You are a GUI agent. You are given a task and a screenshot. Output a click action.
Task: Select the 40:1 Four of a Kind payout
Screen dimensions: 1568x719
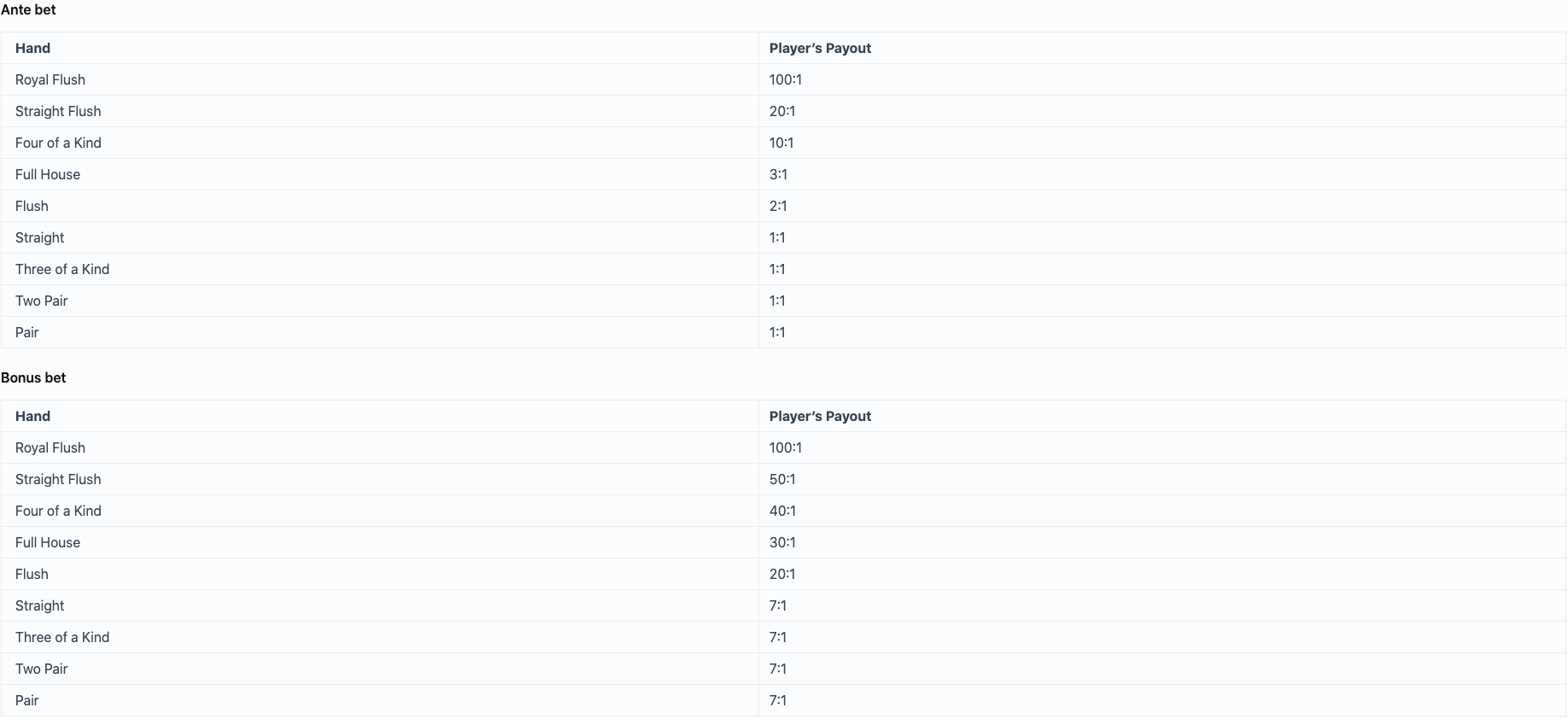point(782,511)
